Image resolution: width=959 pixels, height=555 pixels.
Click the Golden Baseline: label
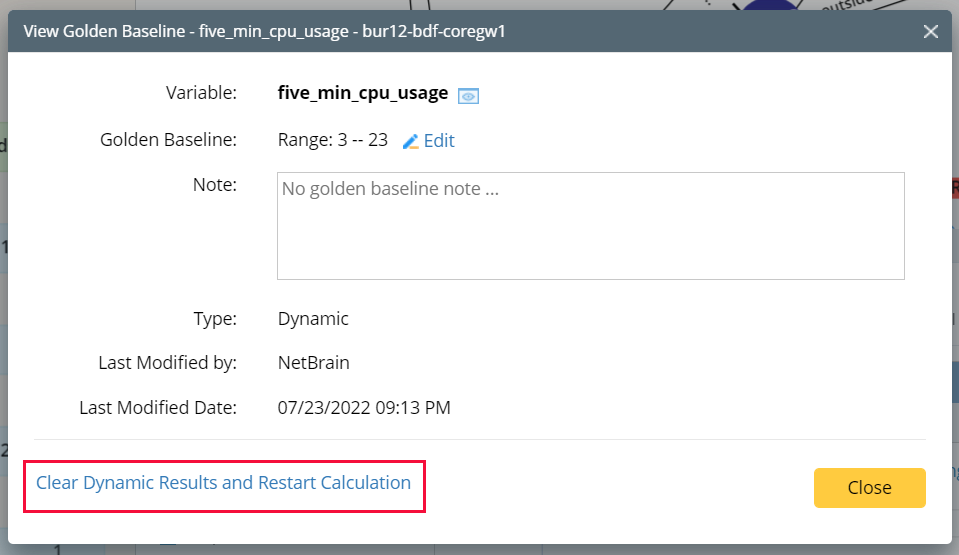168,140
